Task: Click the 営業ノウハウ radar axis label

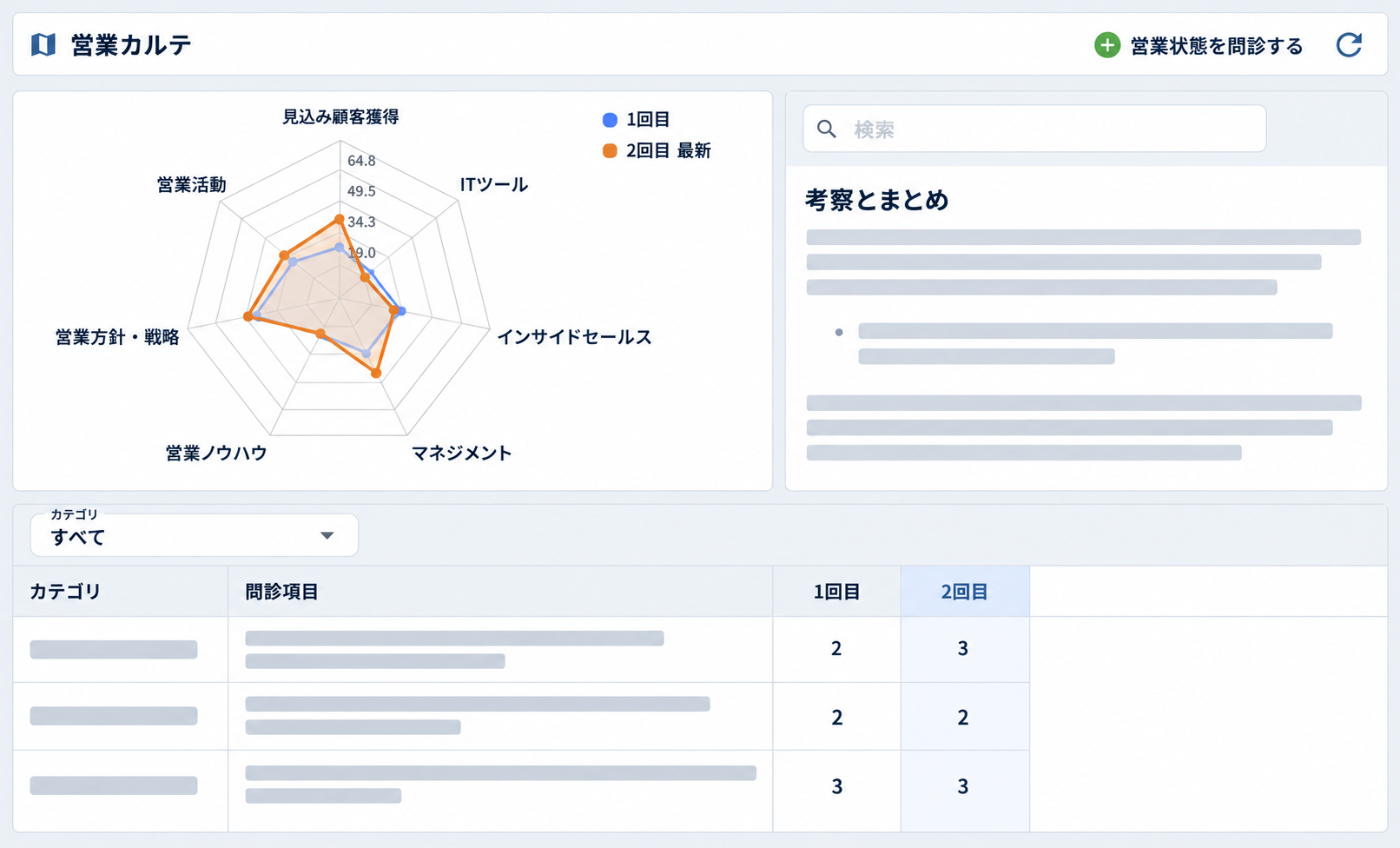Action: (216, 453)
